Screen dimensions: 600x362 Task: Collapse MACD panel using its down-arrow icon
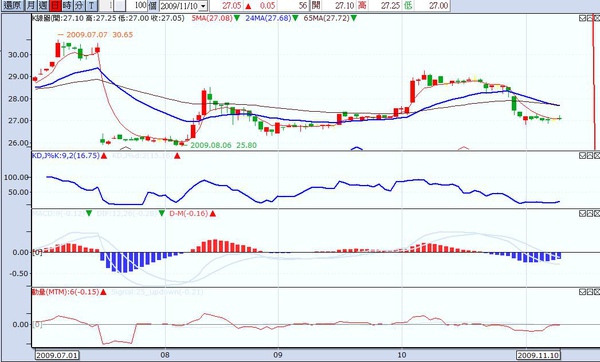pos(582,213)
